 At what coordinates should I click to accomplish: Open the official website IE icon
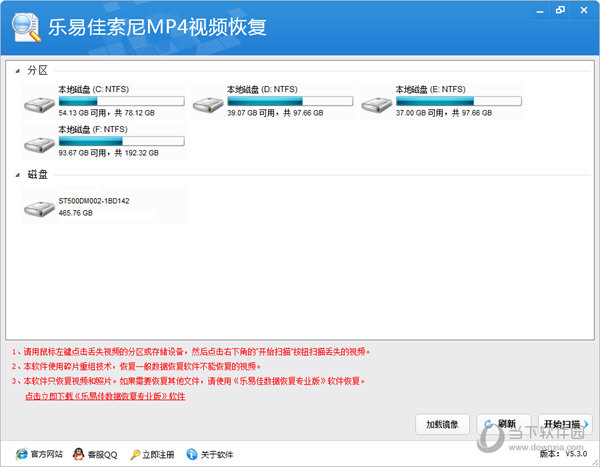[21, 454]
